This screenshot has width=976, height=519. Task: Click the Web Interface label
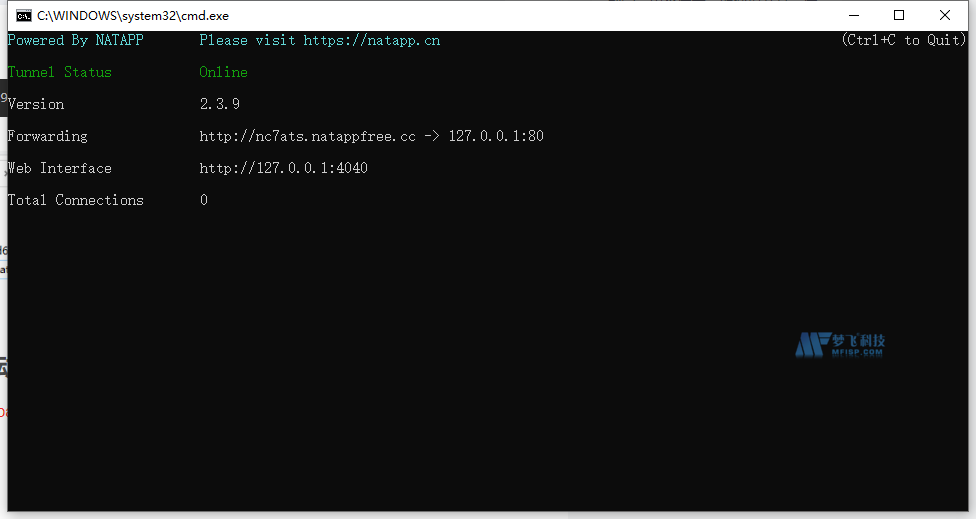click(x=60, y=168)
